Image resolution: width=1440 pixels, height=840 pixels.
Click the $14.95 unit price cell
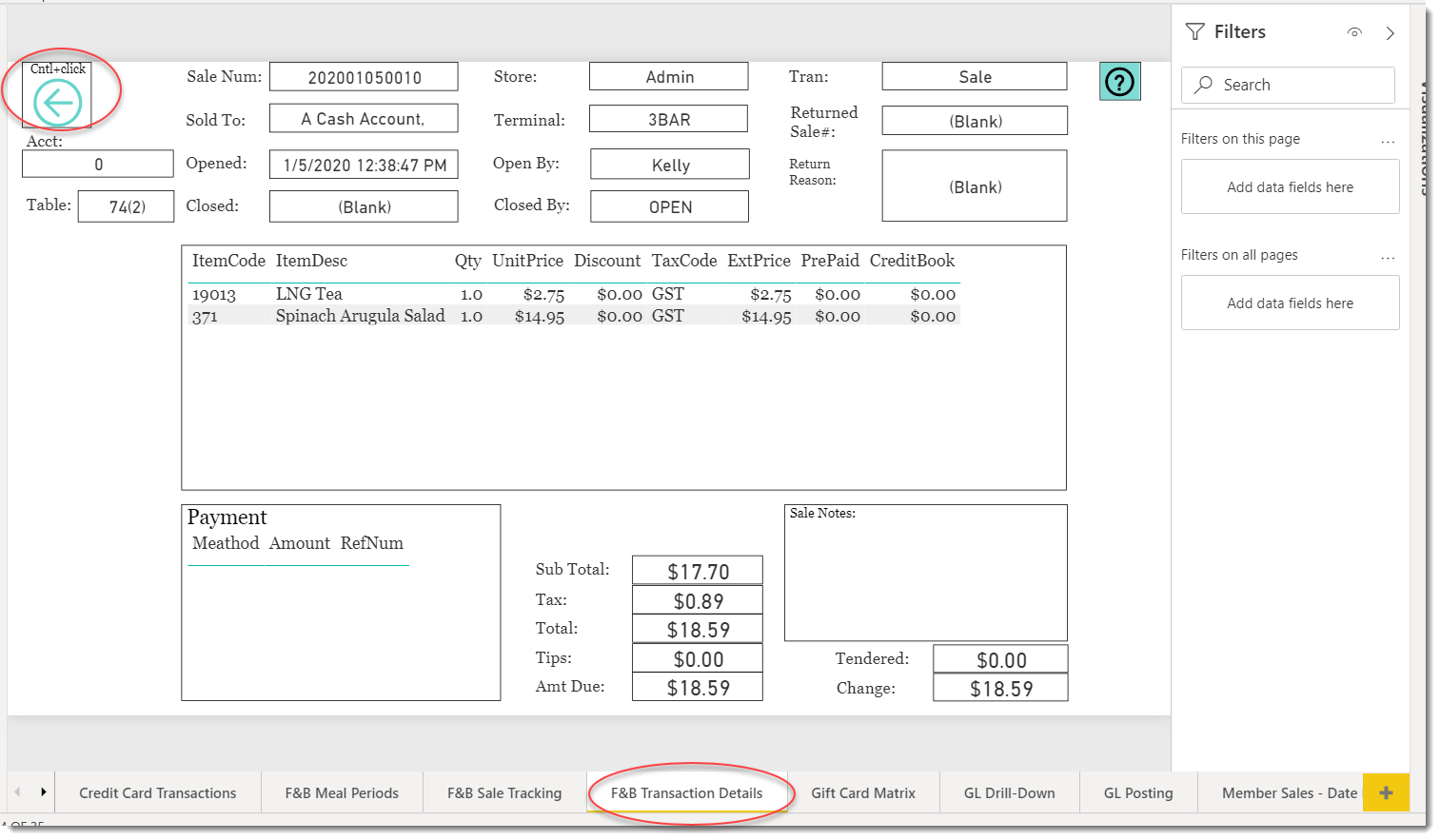coord(540,317)
